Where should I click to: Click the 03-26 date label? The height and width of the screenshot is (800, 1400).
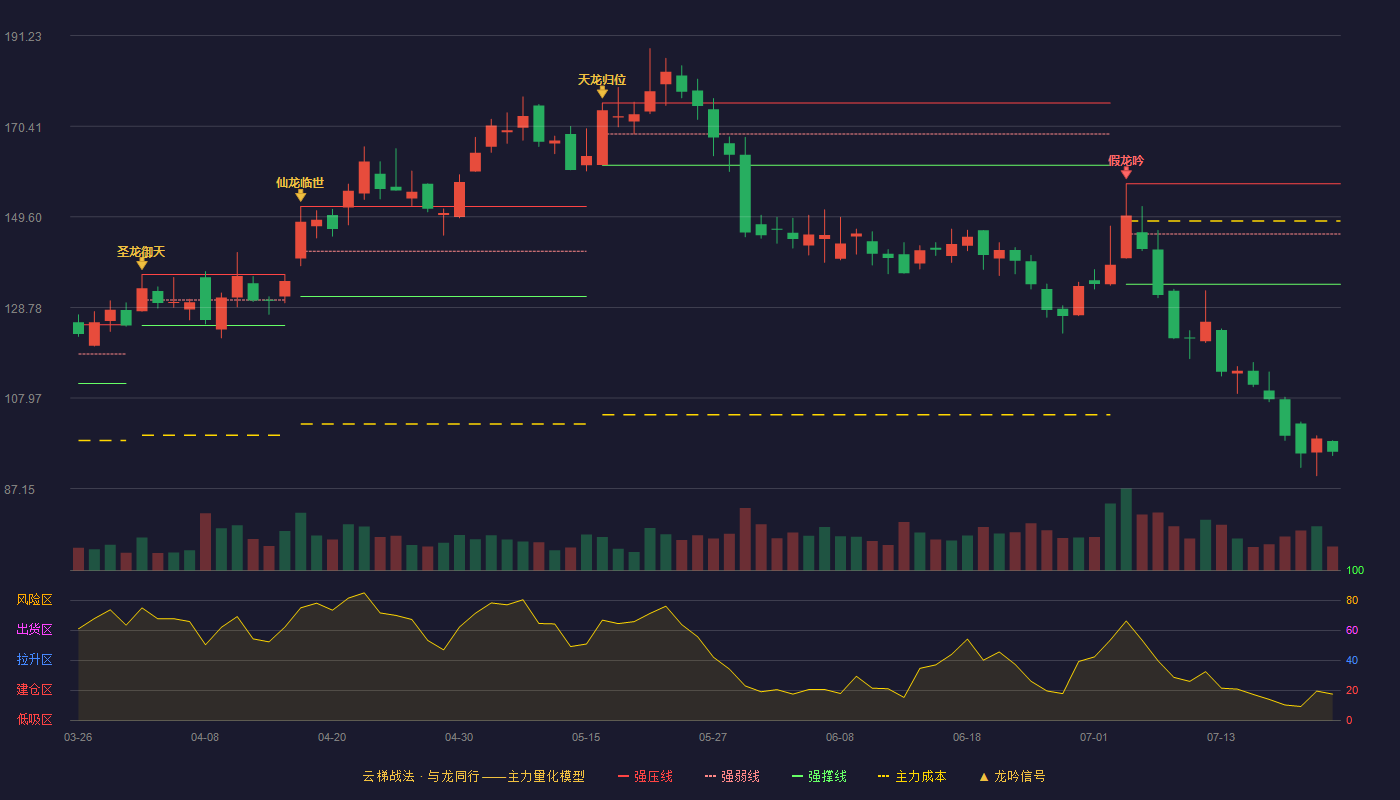(x=78, y=737)
